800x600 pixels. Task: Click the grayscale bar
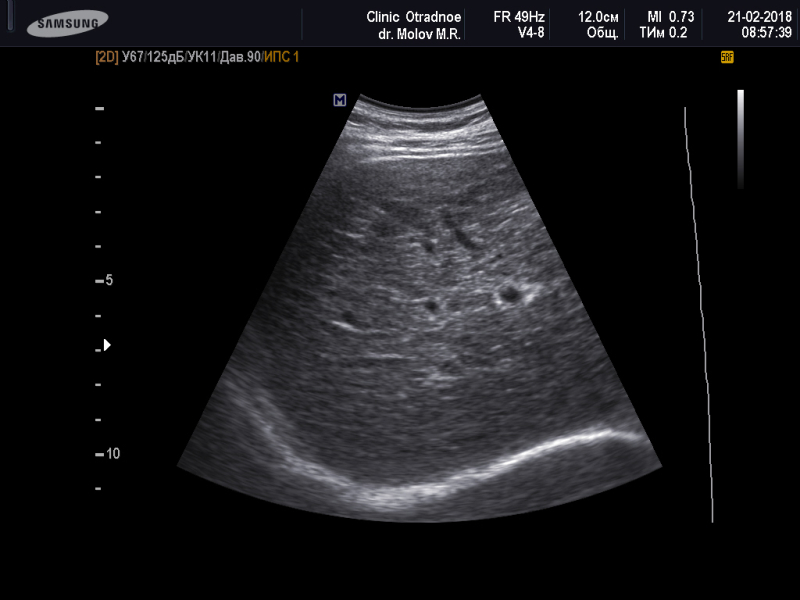point(740,139)
